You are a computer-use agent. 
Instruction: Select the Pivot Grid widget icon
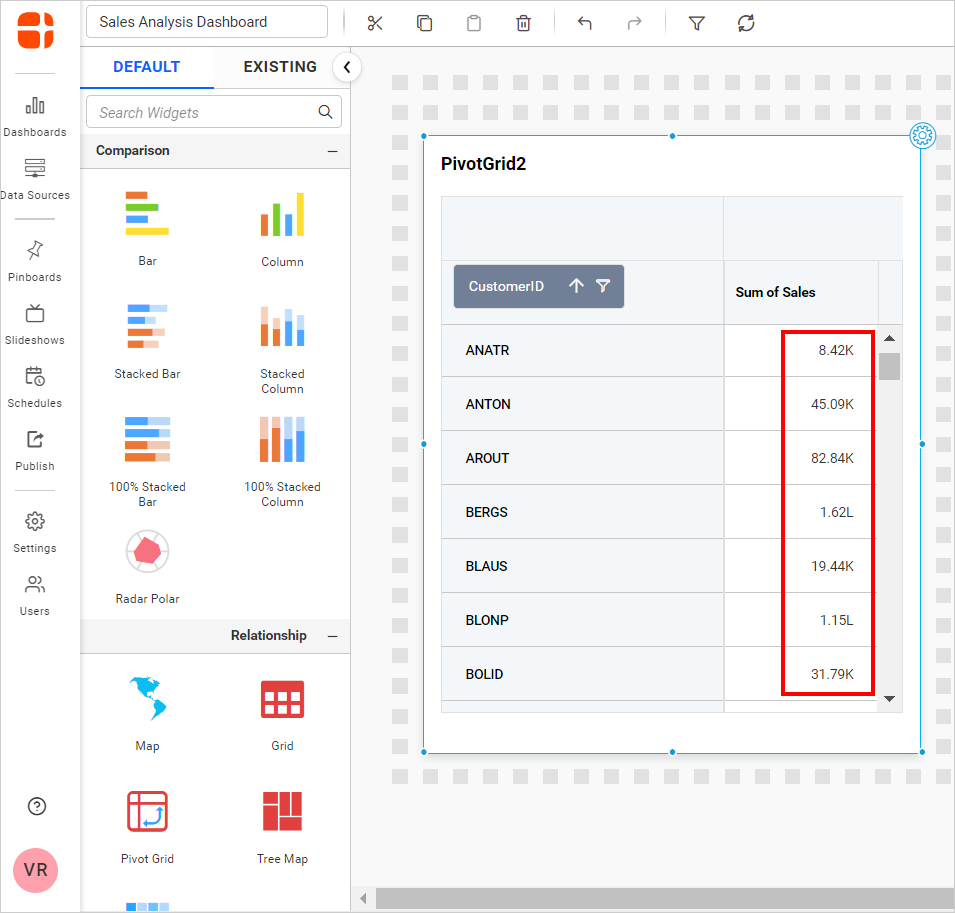click(147, 812)
